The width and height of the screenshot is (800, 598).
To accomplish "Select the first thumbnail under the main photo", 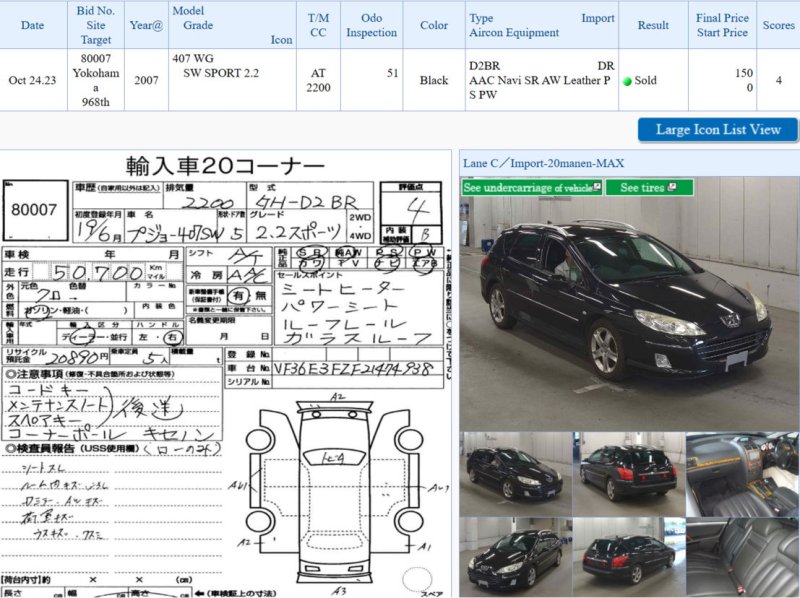I will [516, 474].
